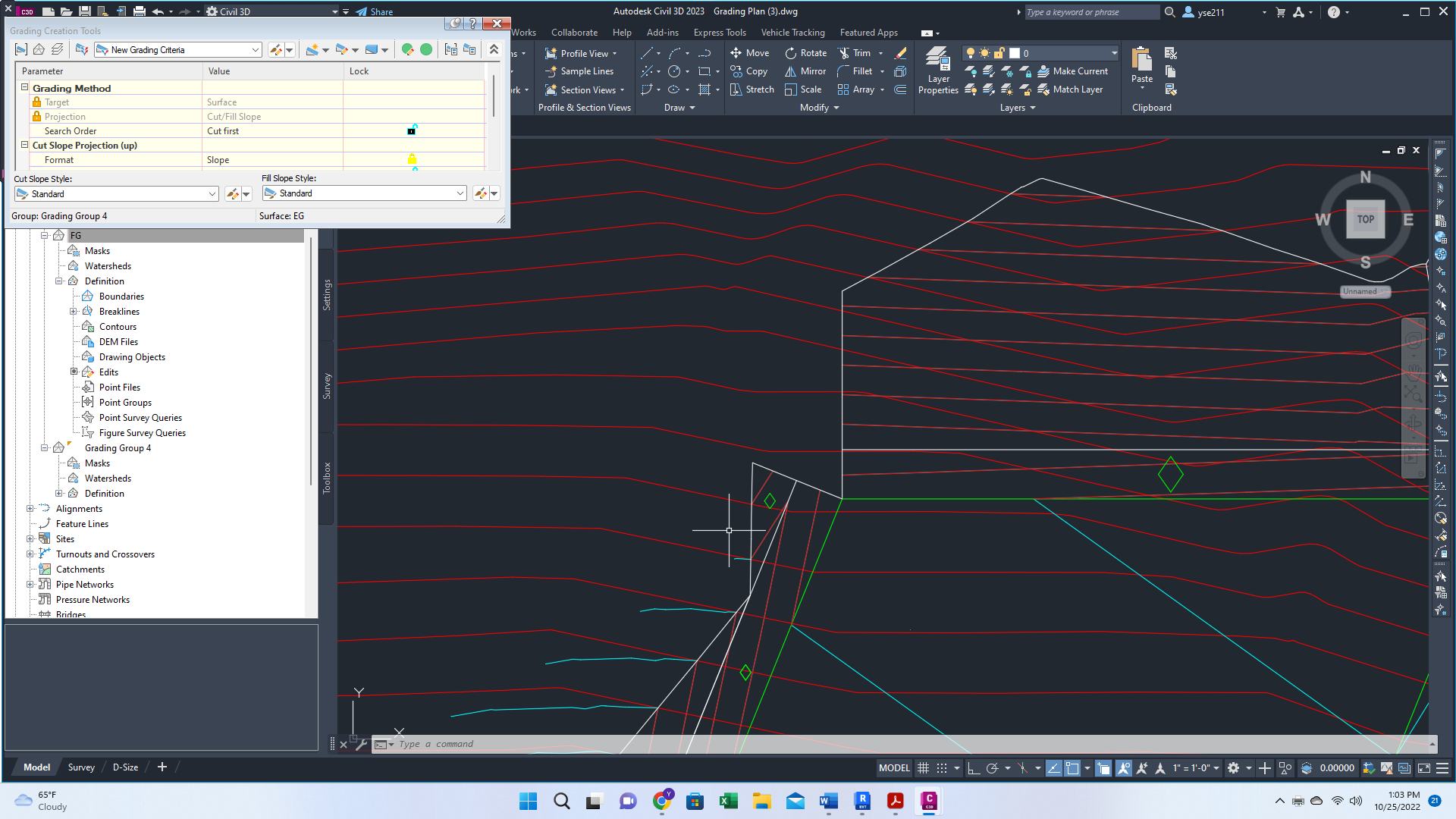
Task: Activate Match Layer tool
Action: [x=1072, y=89]
